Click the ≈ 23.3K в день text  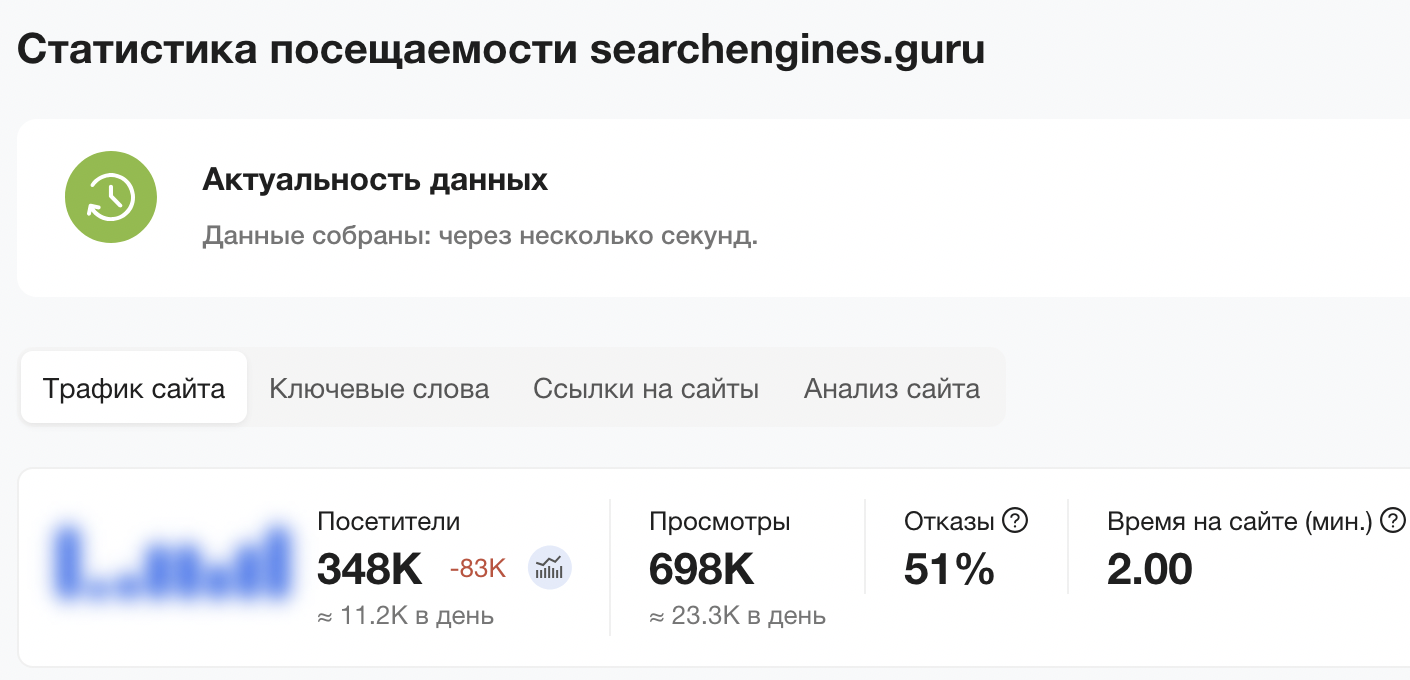(737, 615)
